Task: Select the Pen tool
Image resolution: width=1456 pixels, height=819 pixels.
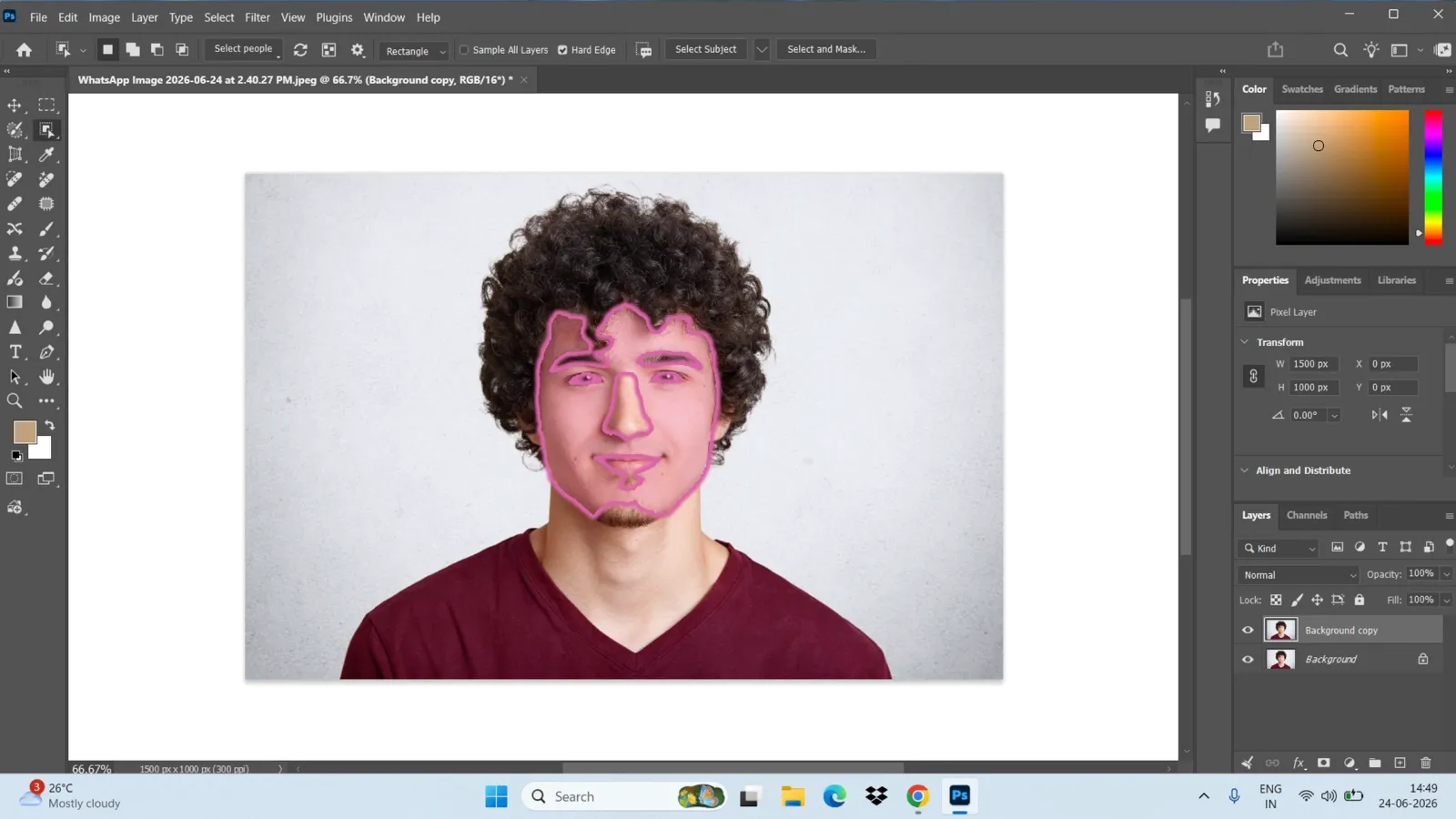Action: pos(46,352)
